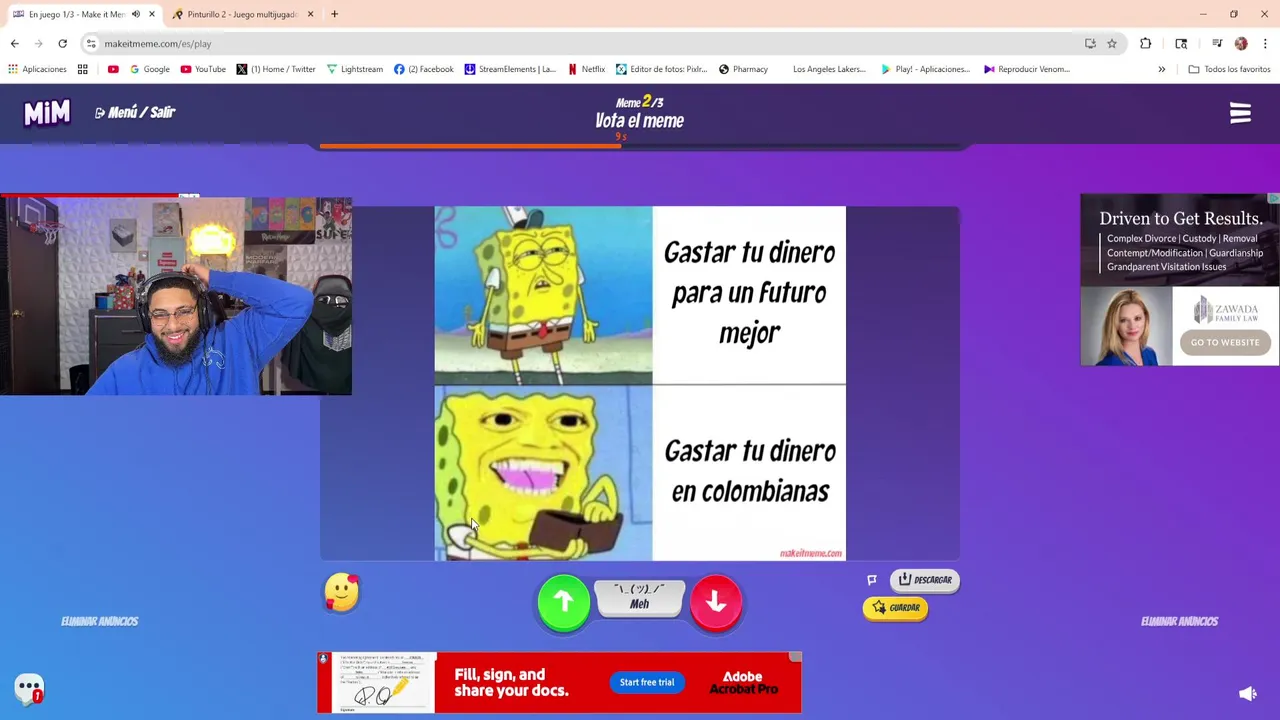
Task: Toggle game sound speaker icon
Action: pyautogui.click(x=1248, y=694)
